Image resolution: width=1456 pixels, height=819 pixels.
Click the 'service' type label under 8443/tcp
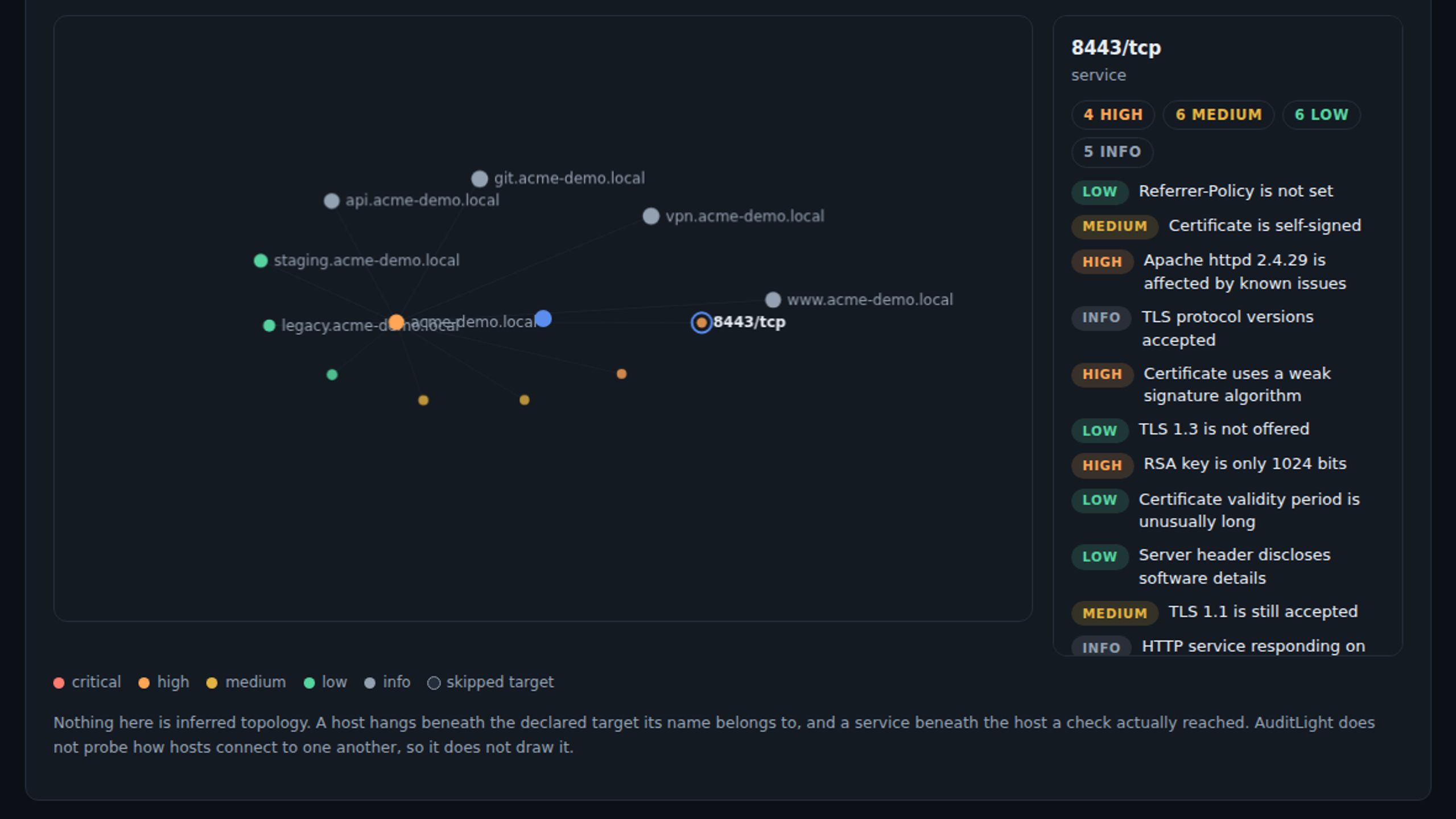coord(1098,75)
